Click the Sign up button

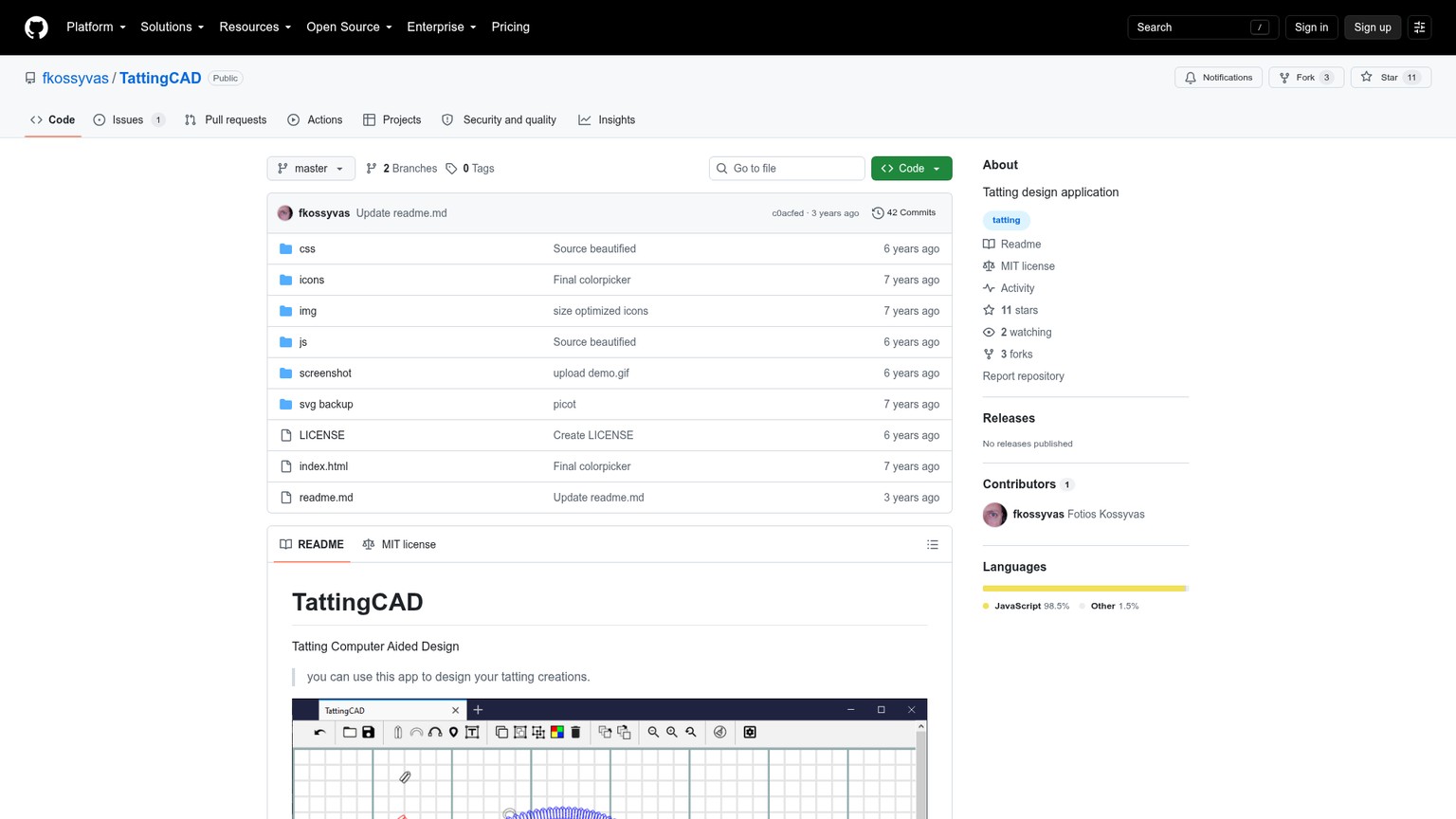[1372, 27]
